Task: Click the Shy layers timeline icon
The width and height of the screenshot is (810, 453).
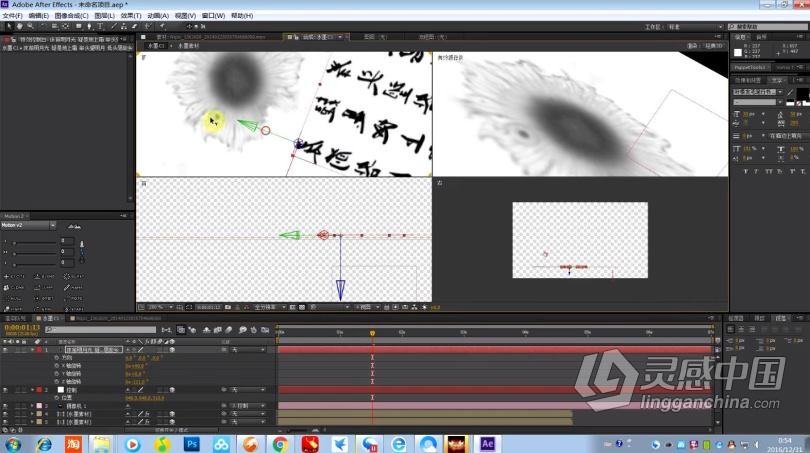Action: pyautogui.click(x=207, y=330)
